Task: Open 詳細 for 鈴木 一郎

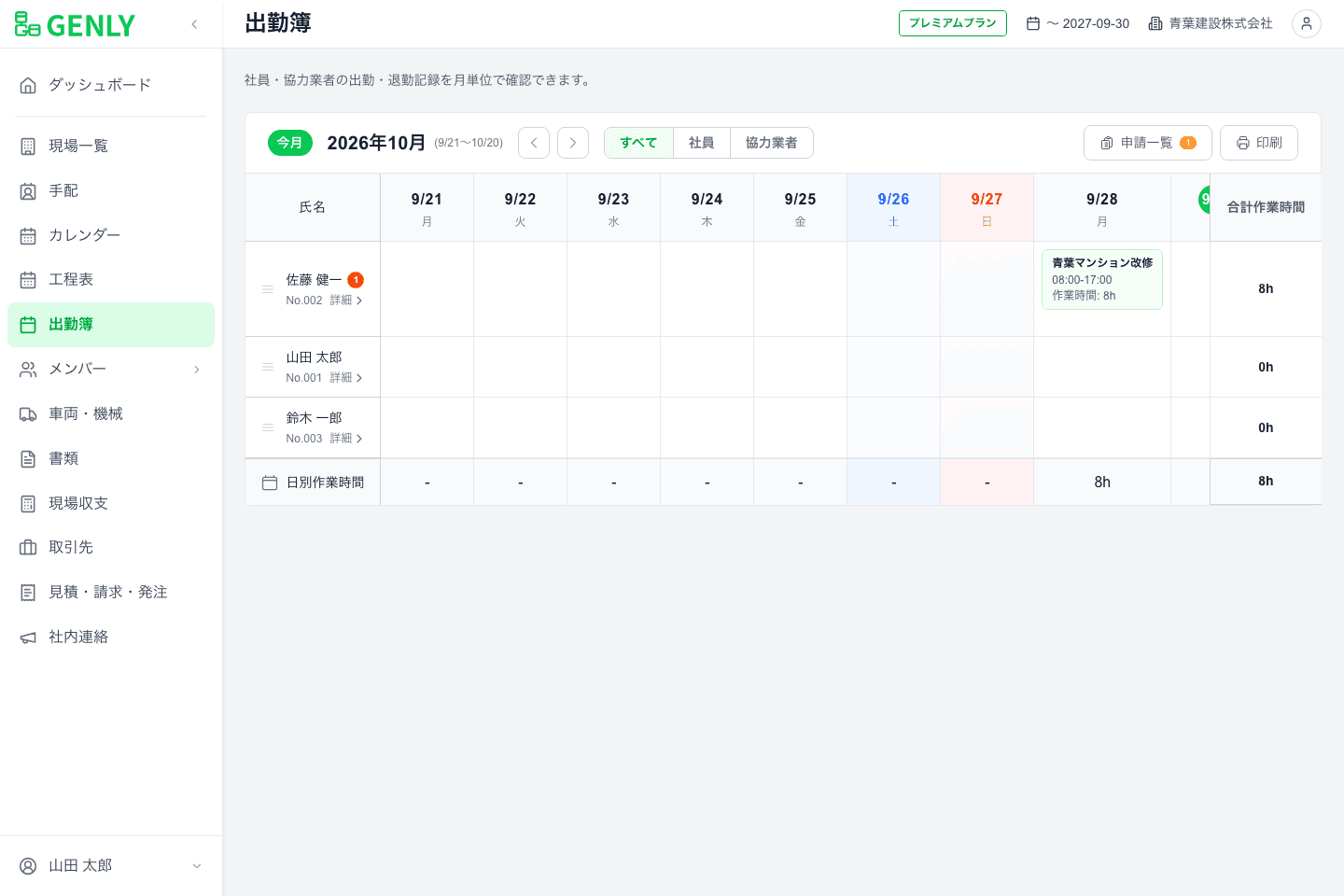Action: [x=346, y=439]
